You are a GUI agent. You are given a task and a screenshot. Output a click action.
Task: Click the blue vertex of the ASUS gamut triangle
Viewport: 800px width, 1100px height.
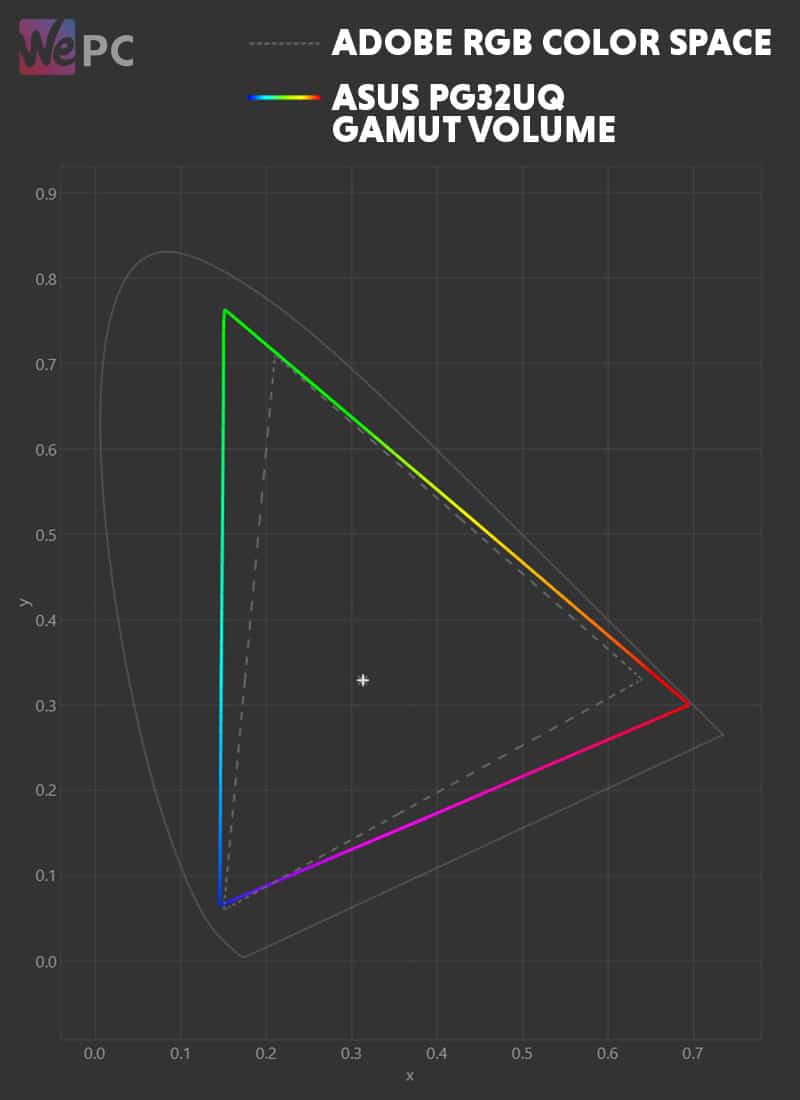(222, 904)
